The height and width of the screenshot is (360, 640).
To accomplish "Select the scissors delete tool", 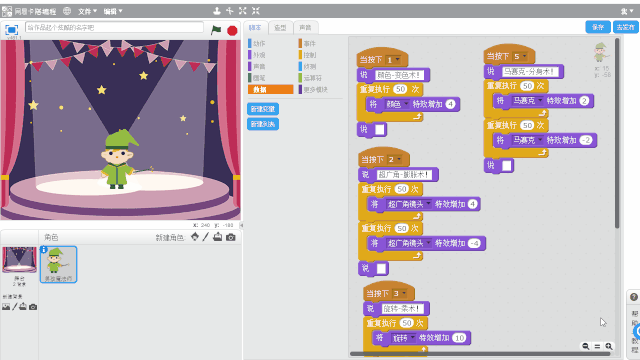I will [230, 11].
